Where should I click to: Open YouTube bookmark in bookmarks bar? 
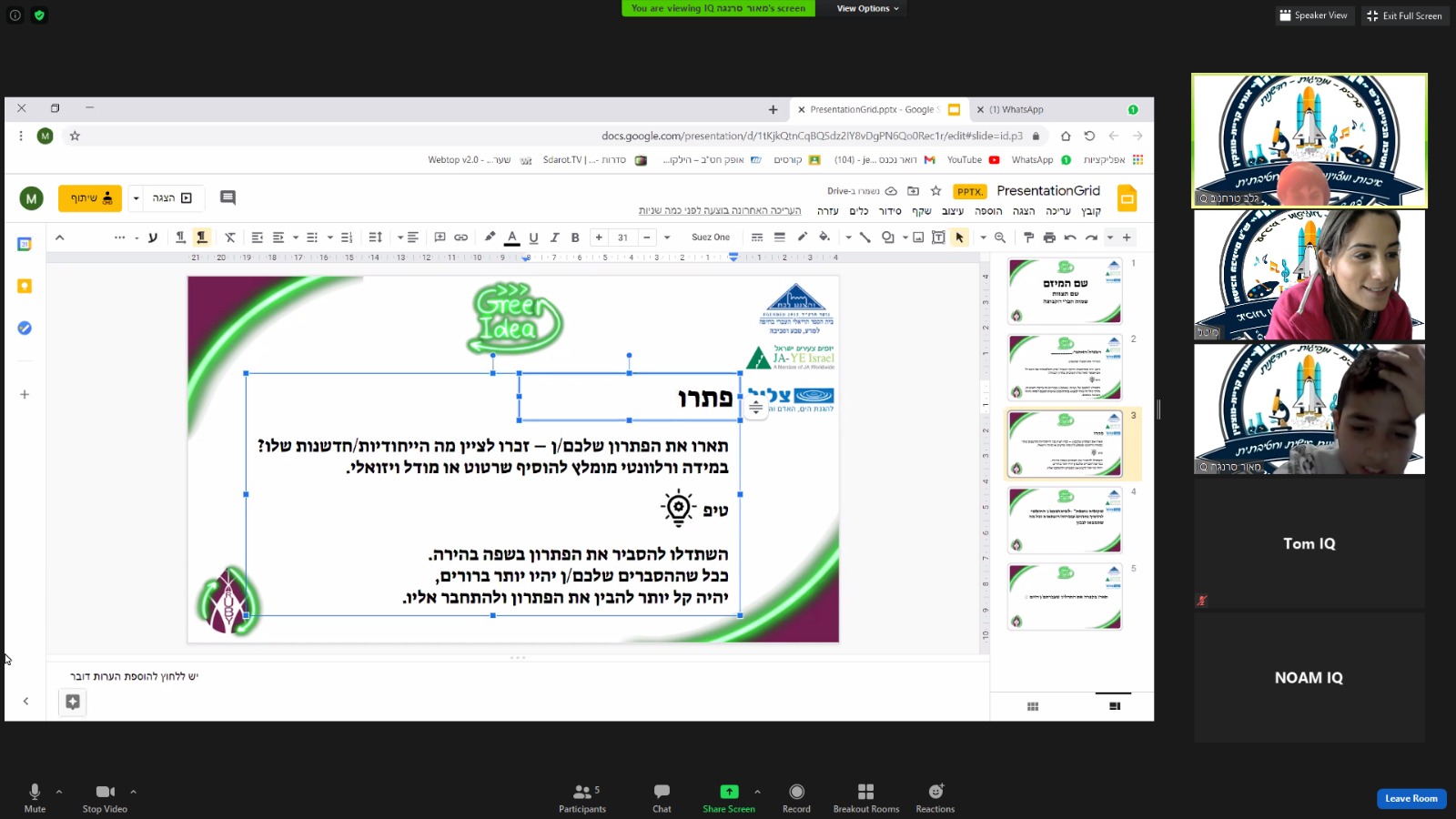[x=973, y=159]
